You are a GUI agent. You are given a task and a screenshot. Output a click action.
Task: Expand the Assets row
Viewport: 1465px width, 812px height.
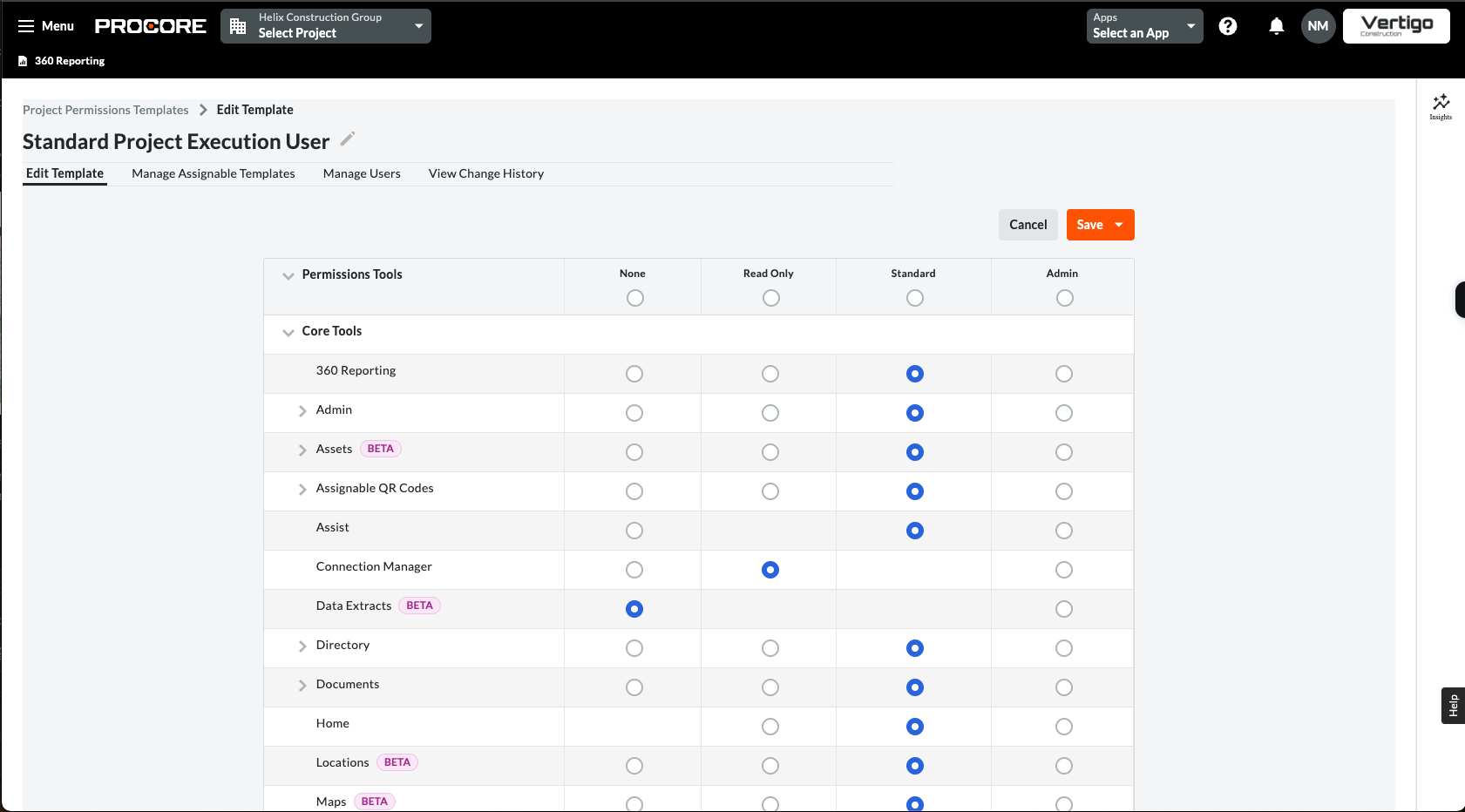click(x=302, y=450)
